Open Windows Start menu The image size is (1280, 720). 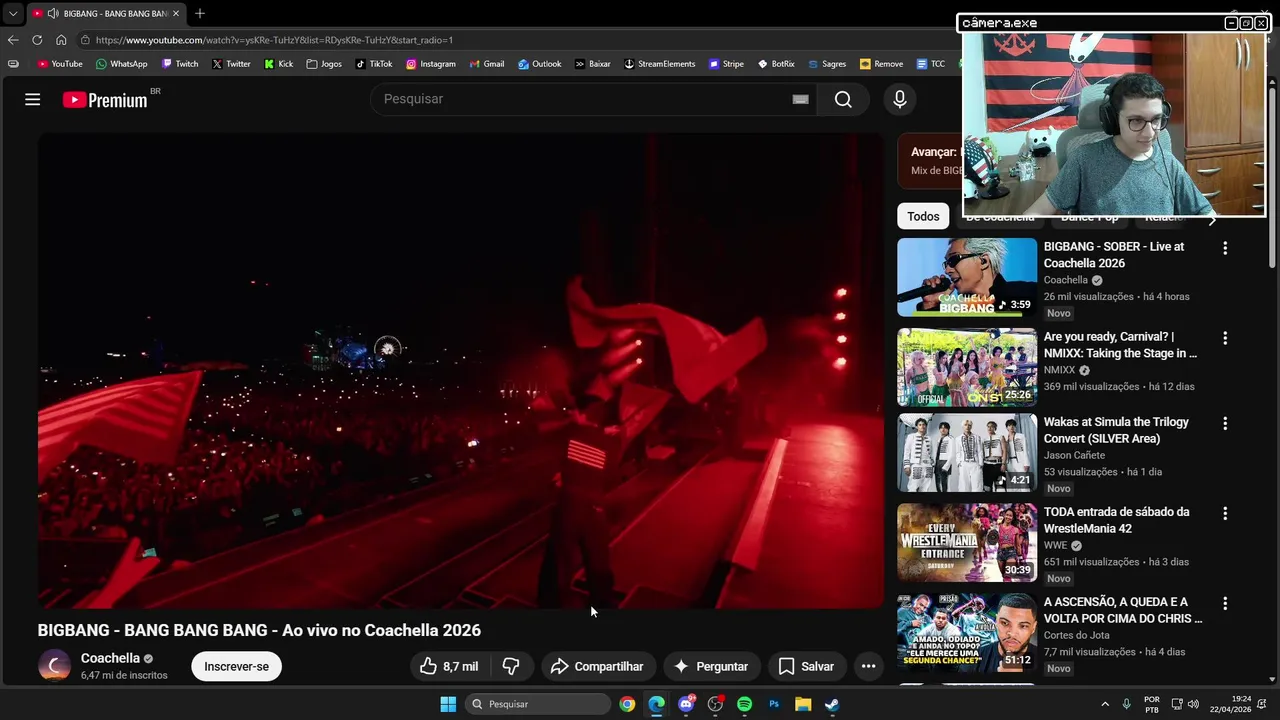(x=448, y=704)
